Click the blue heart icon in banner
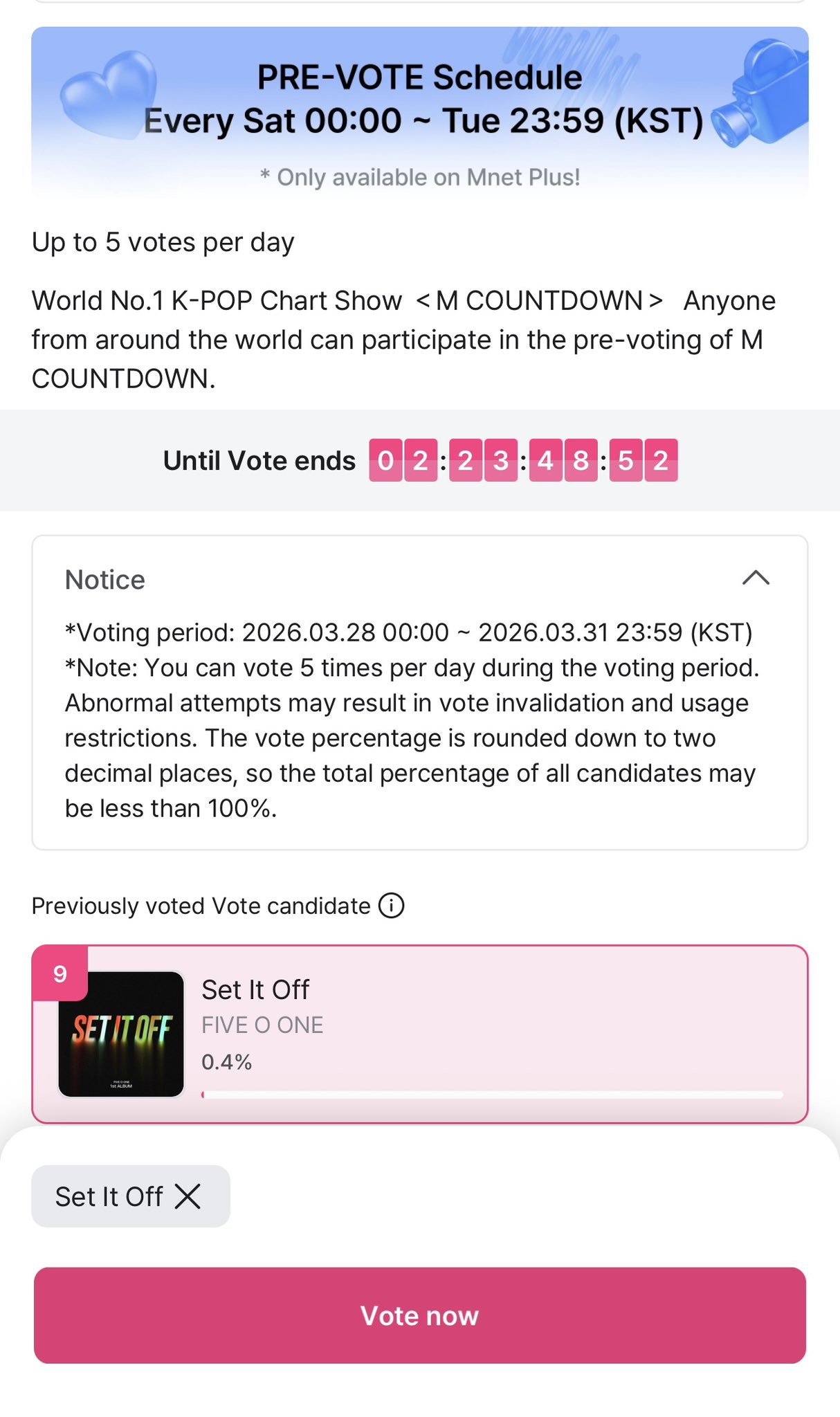The image size is (840, 1417). tap(107, 95)
